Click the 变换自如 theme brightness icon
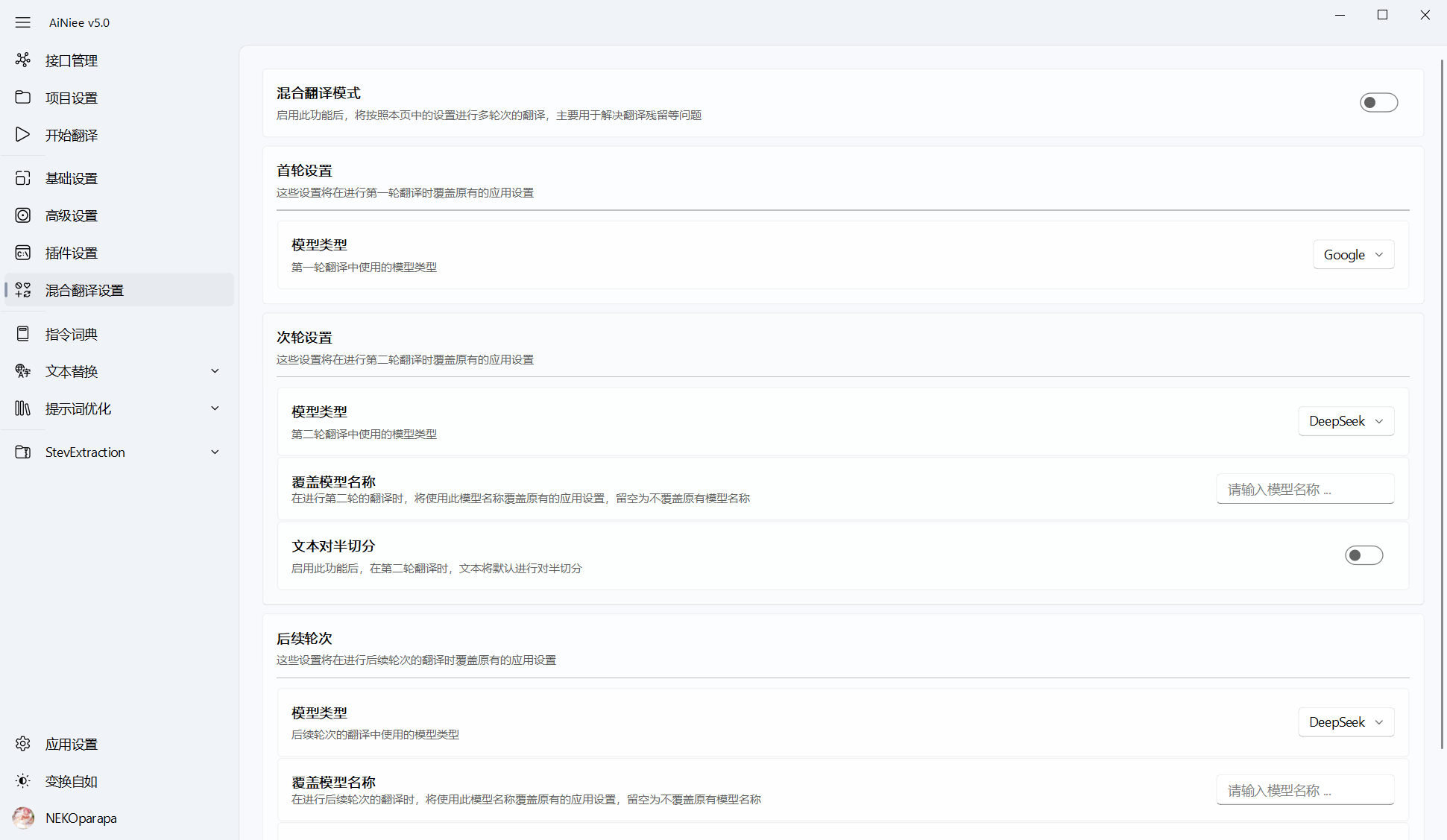The image size is (1447, 840). coord(23,781)
